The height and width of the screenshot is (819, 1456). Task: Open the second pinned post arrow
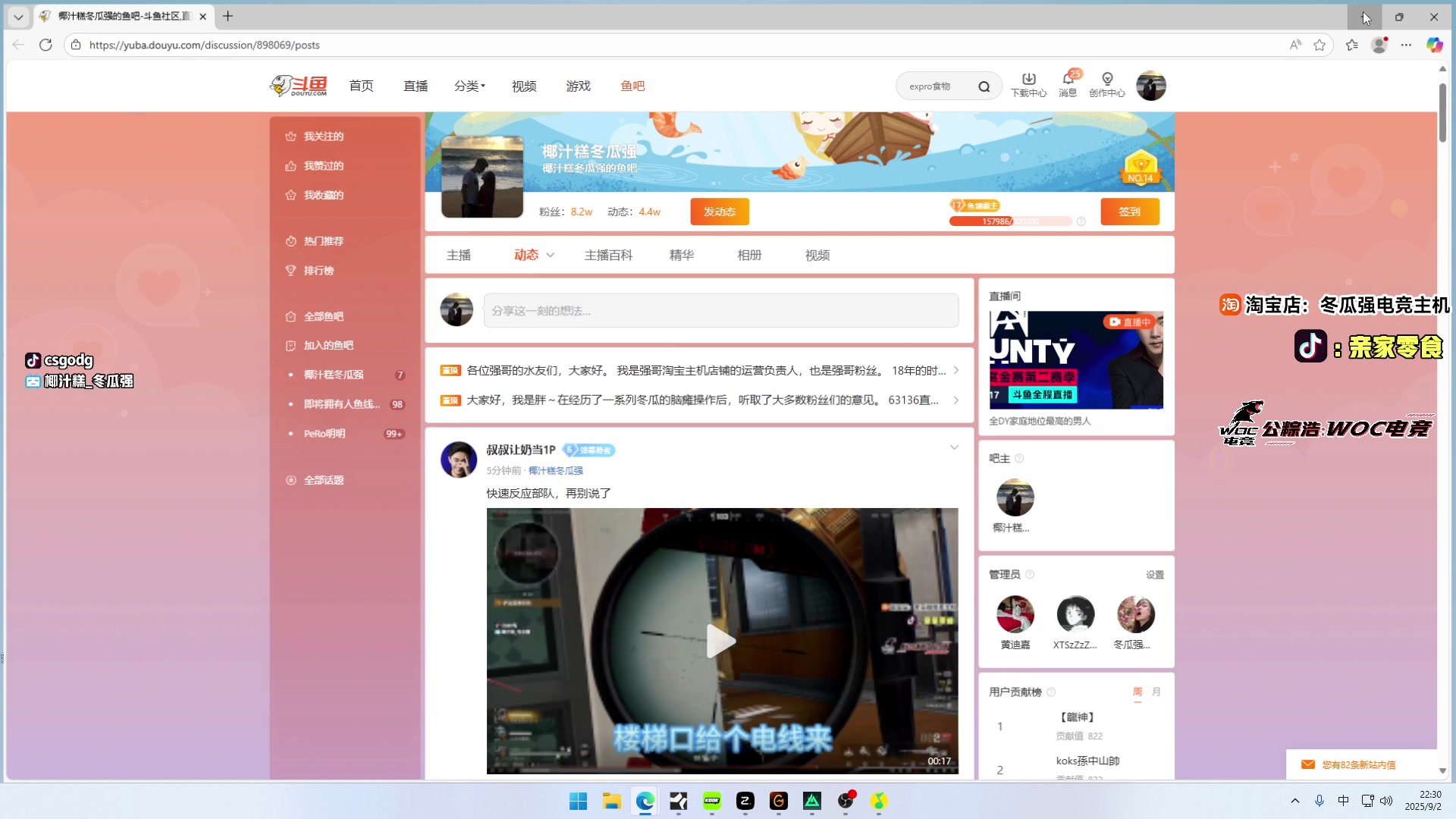pyautogui.click(x=956, y=400)
